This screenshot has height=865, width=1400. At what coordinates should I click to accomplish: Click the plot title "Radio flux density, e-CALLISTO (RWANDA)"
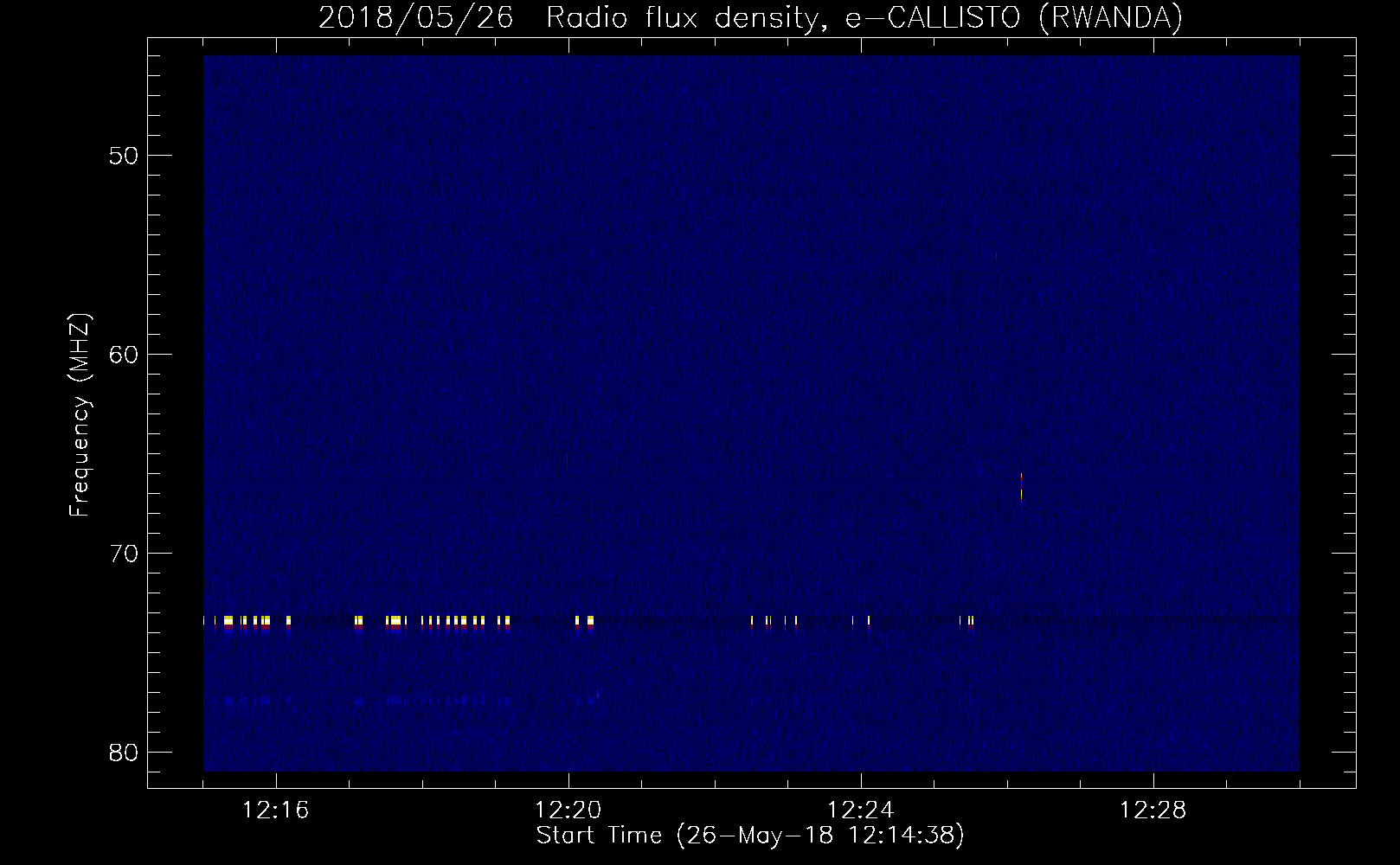(864, 17)
